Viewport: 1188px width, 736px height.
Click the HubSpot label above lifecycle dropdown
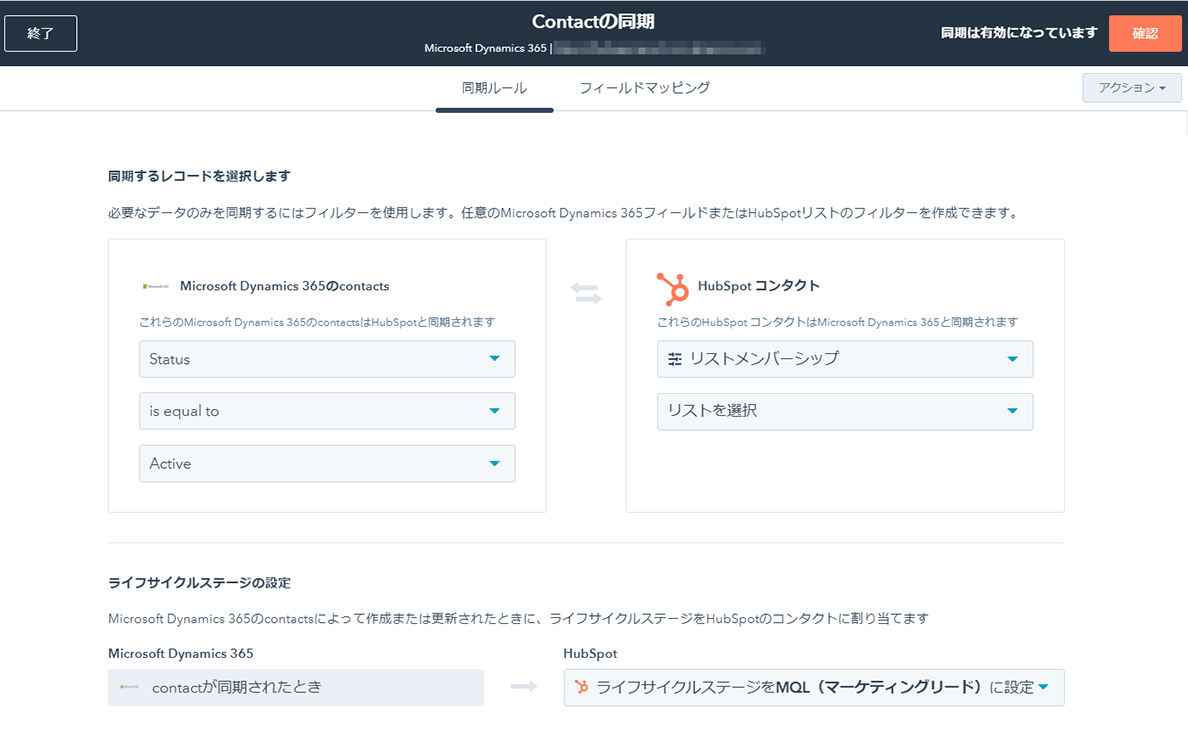(x=590, y=653)
